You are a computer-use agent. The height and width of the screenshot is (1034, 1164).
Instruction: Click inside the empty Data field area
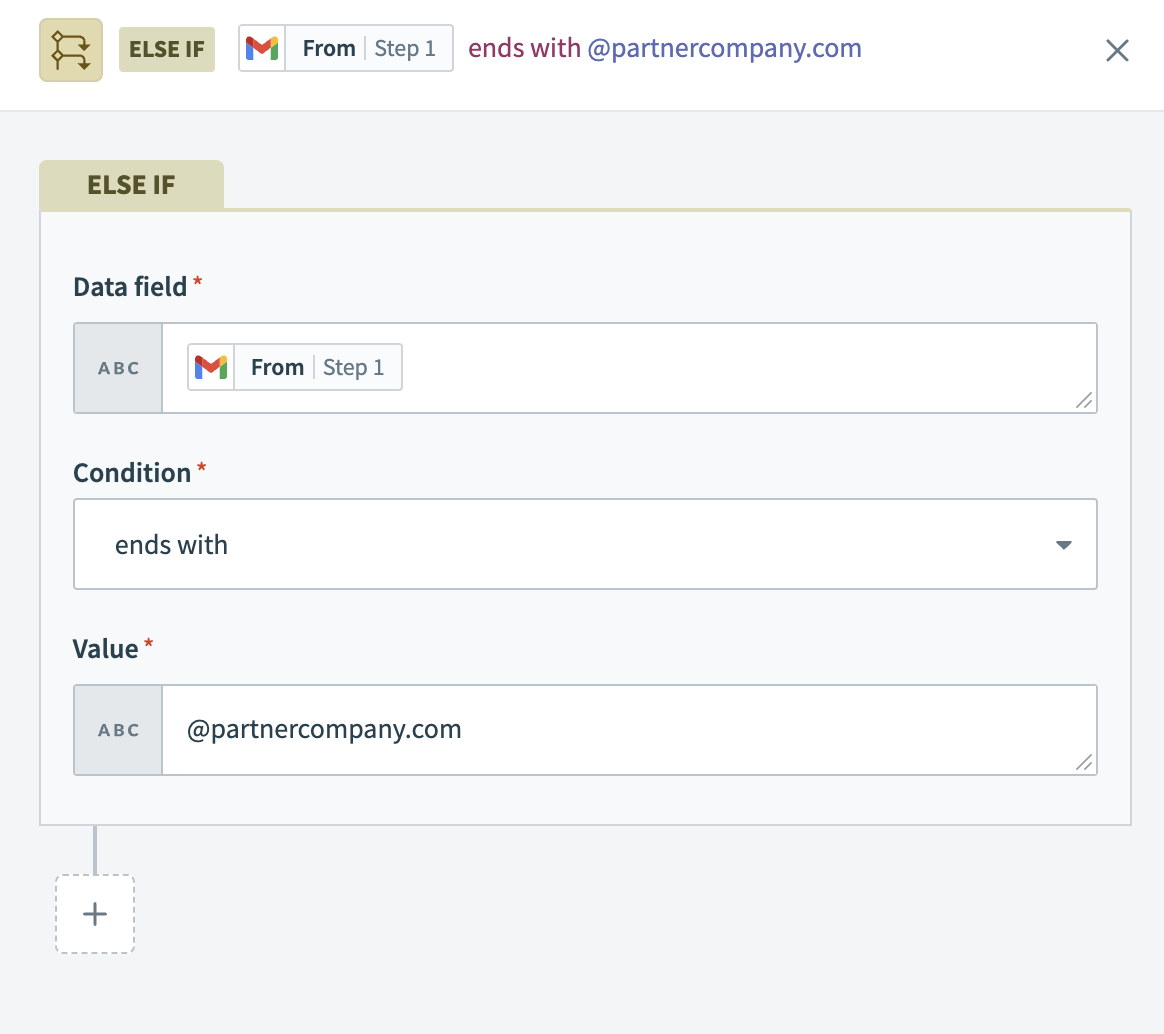point(700,368)
